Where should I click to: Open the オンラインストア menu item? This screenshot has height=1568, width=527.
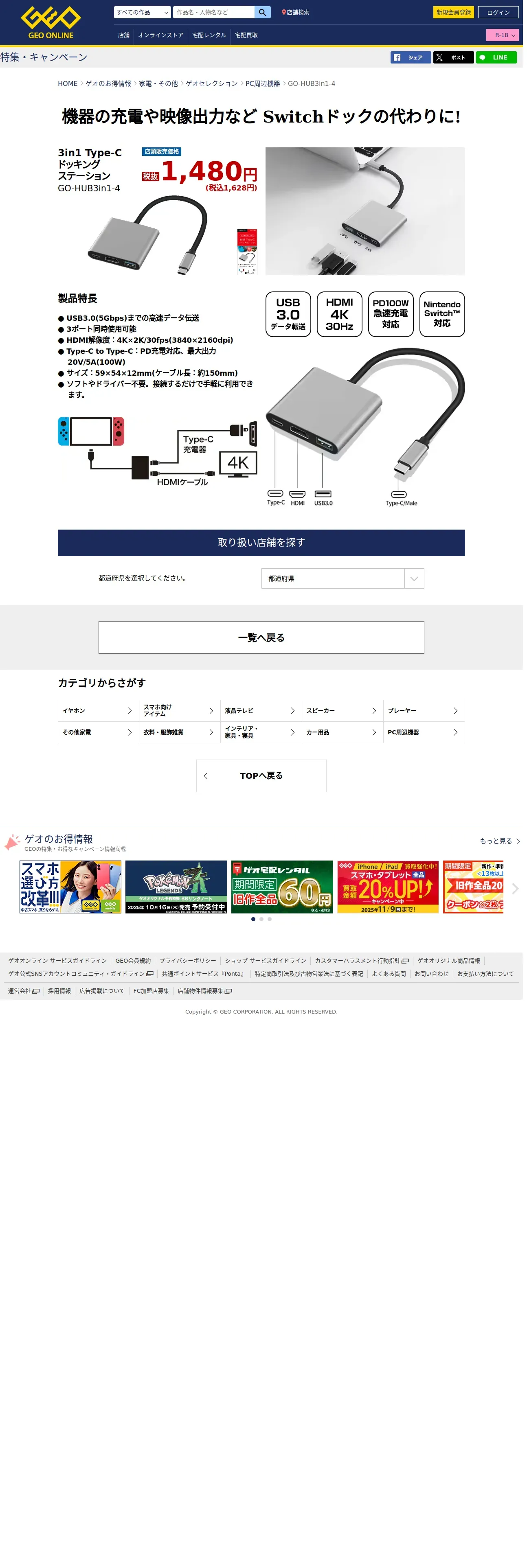(x=161, y=35)
